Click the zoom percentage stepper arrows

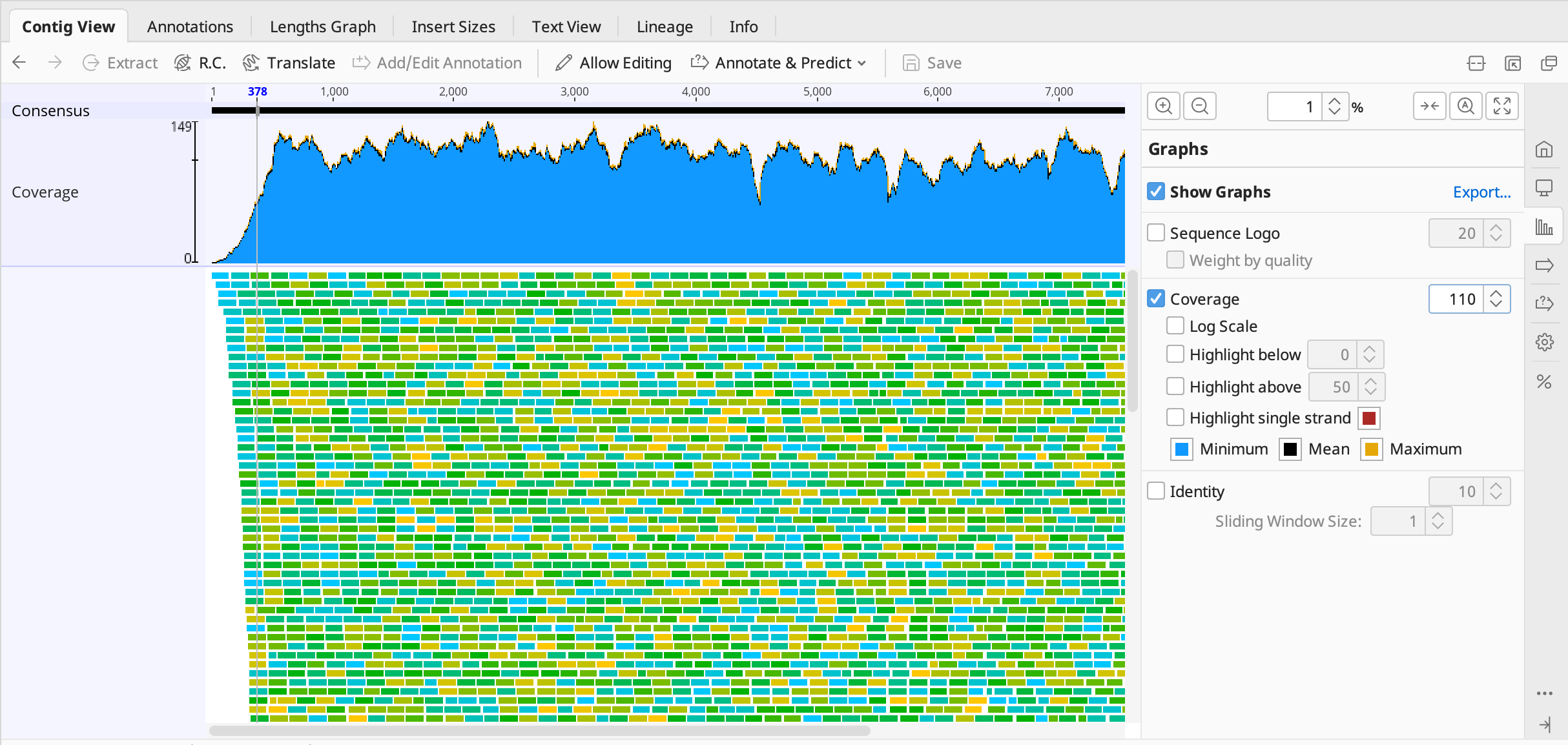tap(1335, 106)
